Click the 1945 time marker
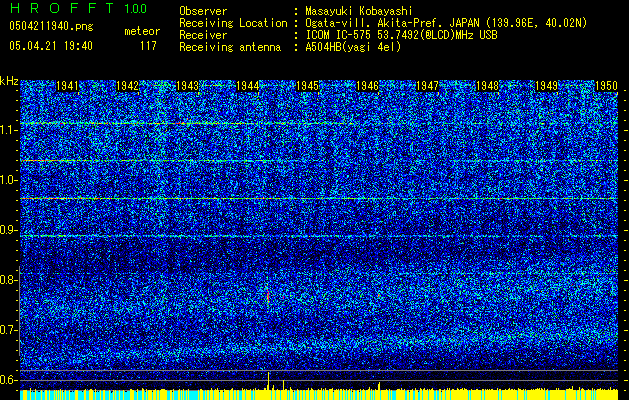 coord(307,86)
